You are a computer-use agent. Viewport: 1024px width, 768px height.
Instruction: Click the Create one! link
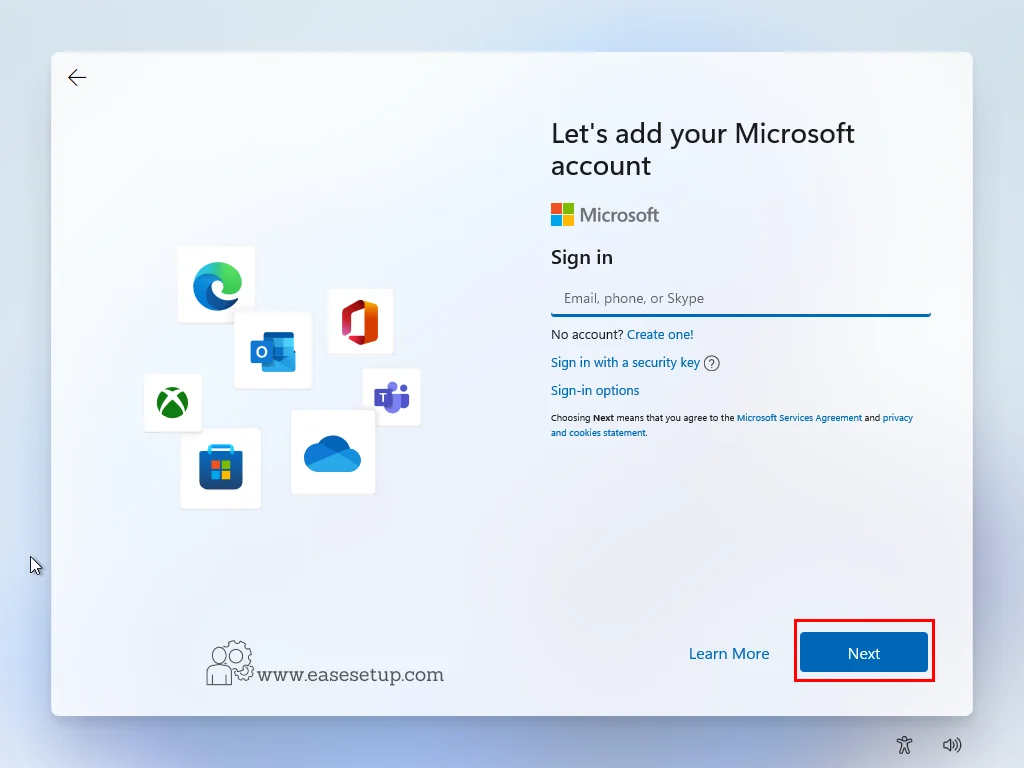(660, 334)
